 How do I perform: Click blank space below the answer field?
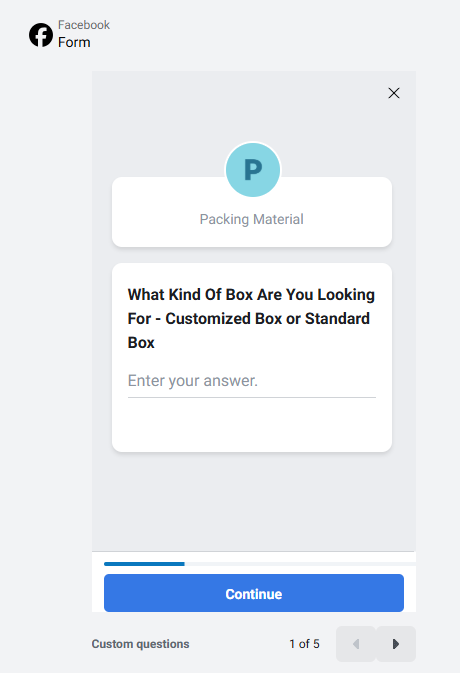[252, 425]
